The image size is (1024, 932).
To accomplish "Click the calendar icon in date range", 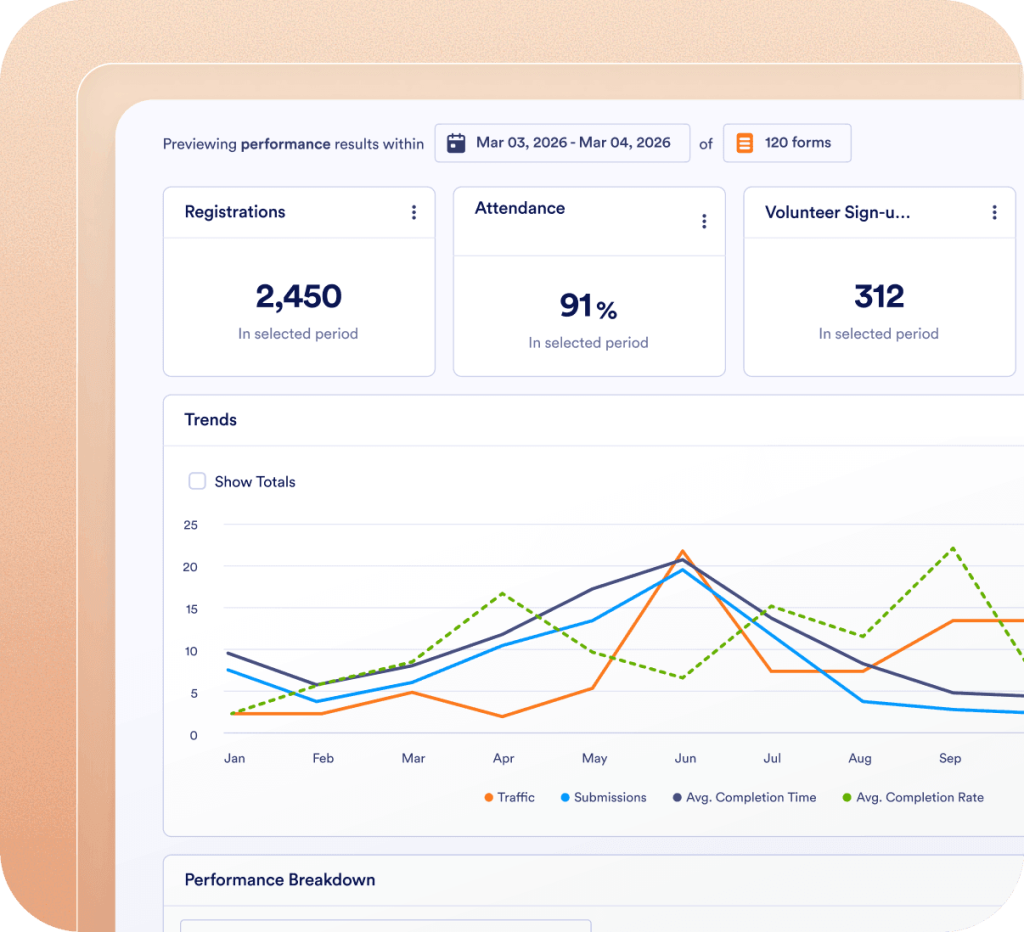I will pos(456,143).
